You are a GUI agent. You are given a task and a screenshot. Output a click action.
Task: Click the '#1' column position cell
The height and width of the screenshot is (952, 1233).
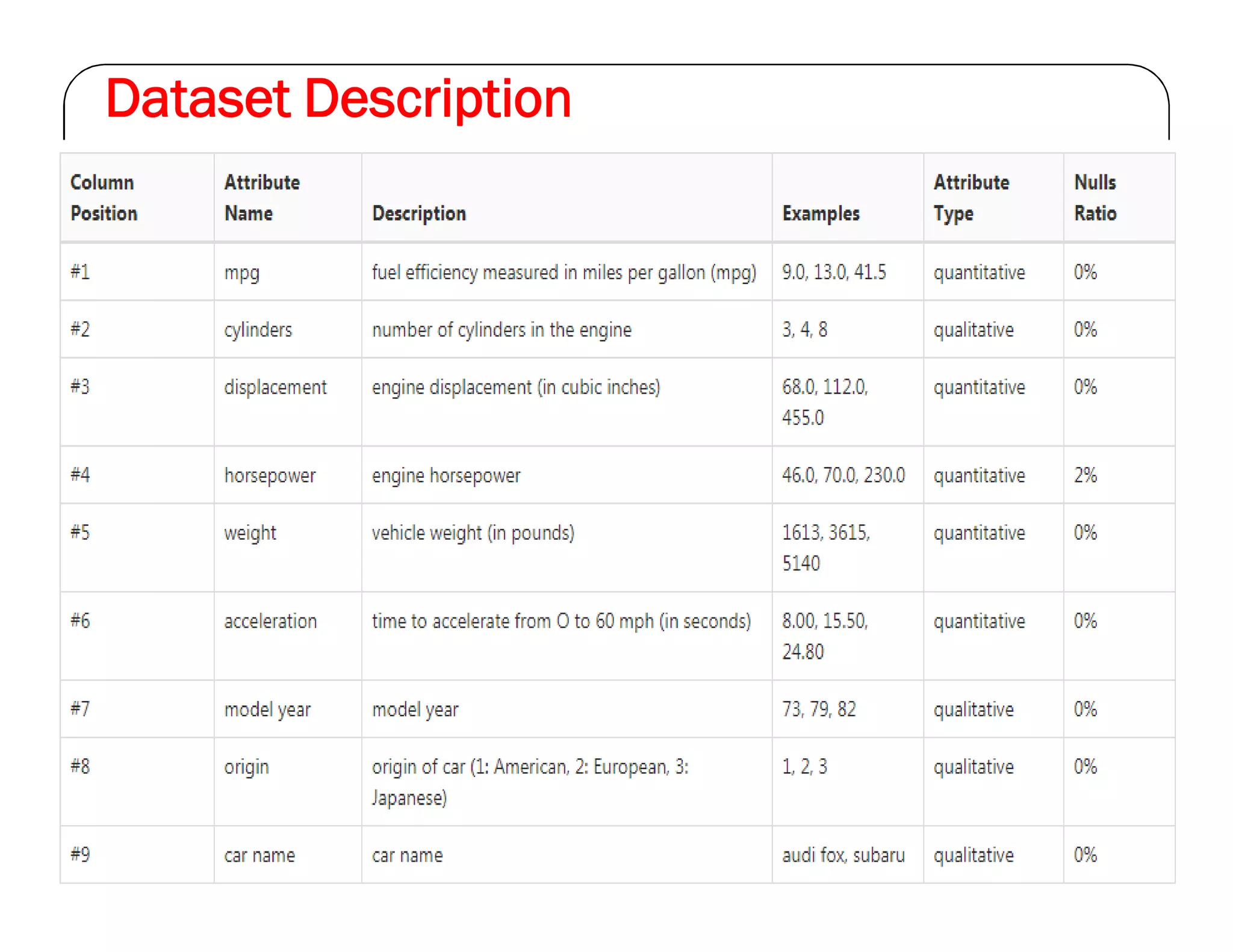137,272
